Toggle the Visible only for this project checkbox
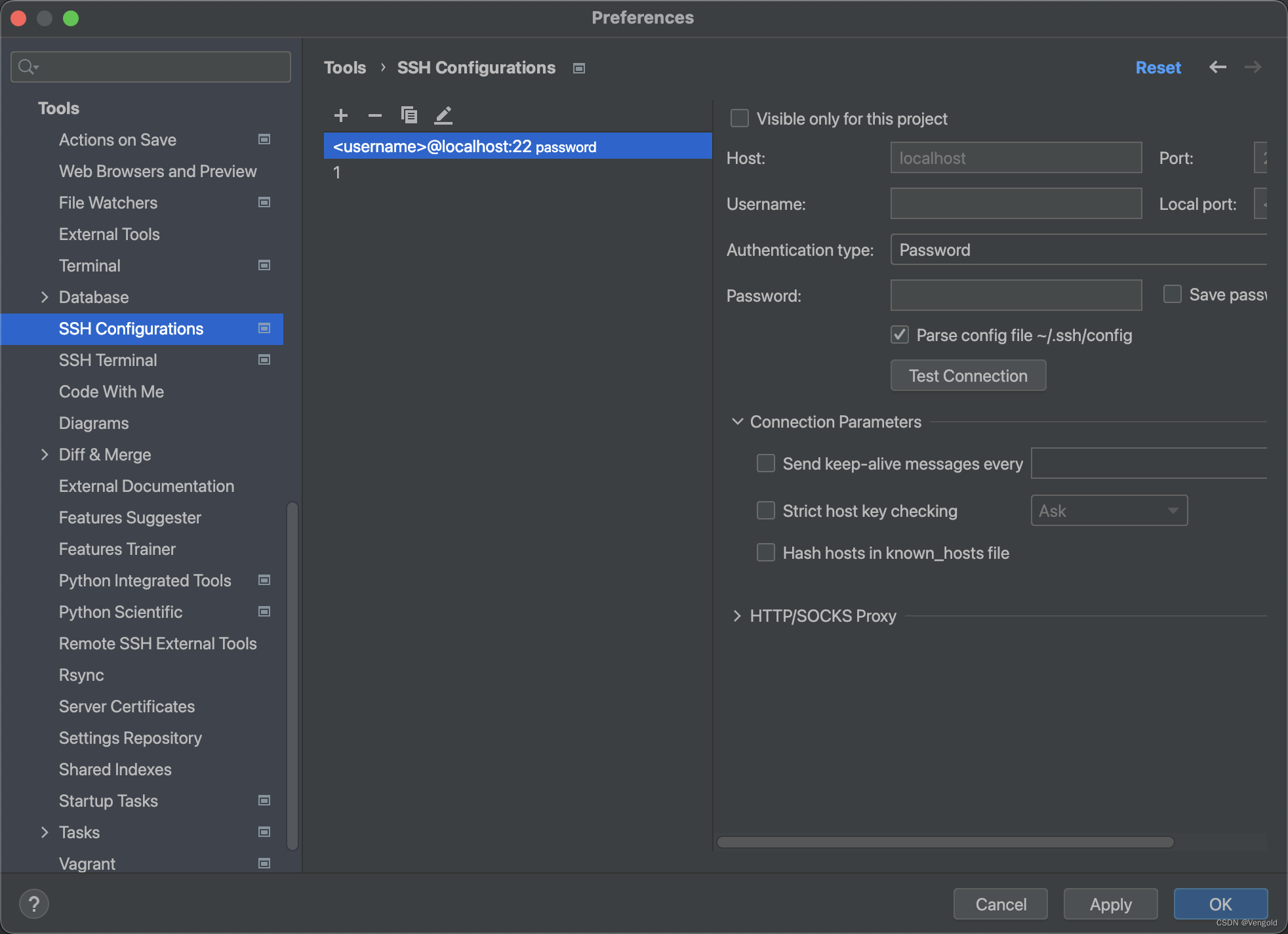 pos(740,119)
